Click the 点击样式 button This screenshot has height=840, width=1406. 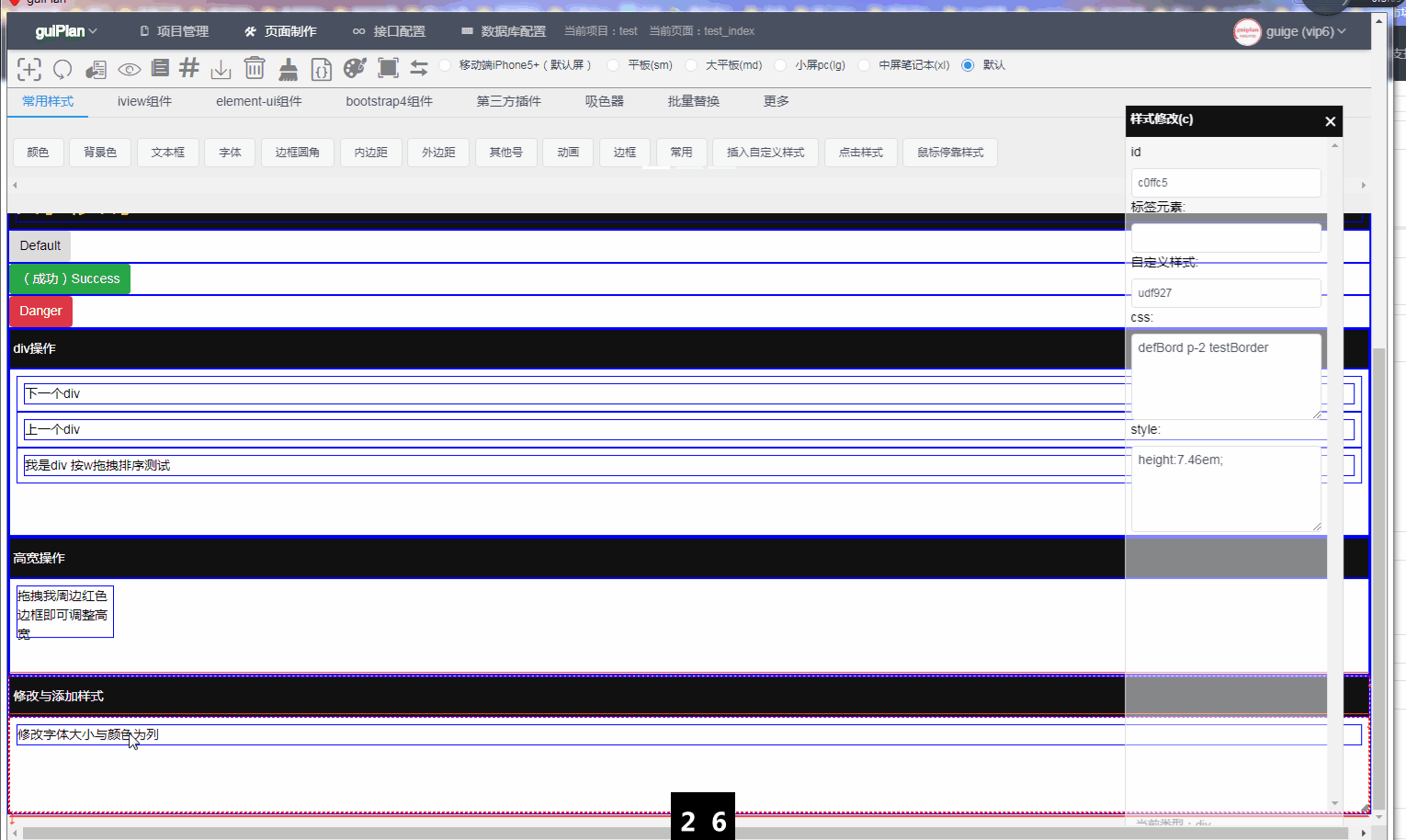pyautogui.click(x=861, y=153)
